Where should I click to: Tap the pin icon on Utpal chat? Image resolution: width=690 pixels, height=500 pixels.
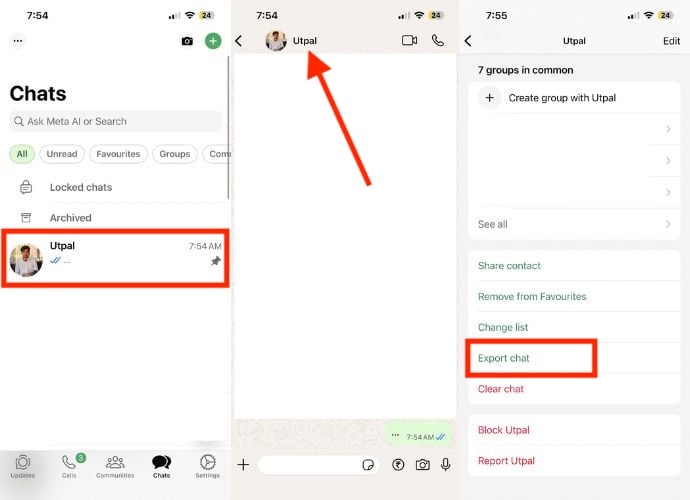(x=216, y=261)
